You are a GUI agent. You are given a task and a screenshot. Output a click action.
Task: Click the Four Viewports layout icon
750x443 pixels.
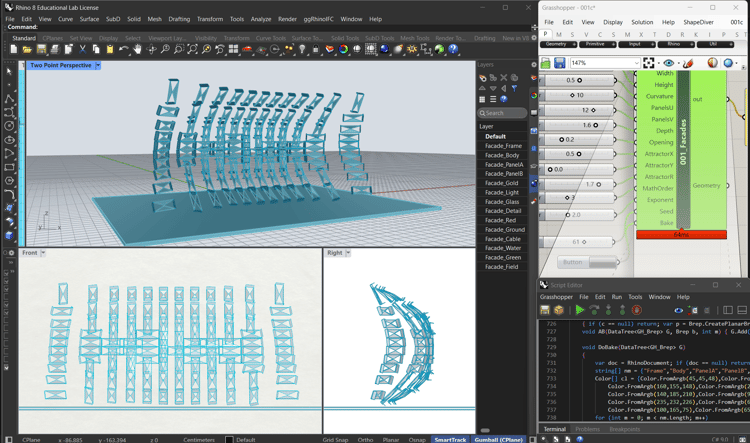click(233, 49)
